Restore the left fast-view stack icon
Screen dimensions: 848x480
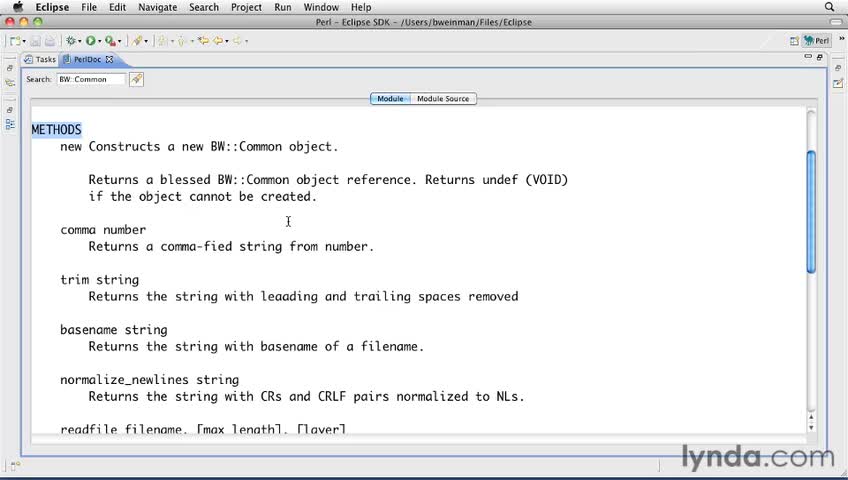tap(10, 68)
